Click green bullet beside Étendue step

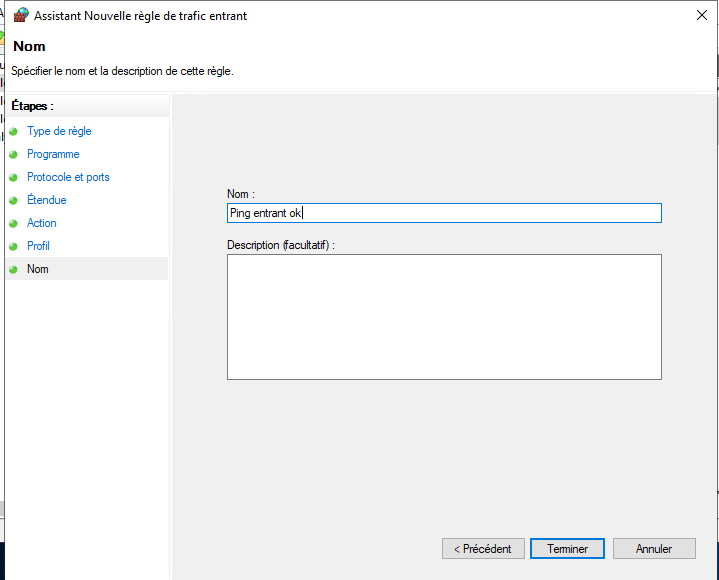(13, 200)
